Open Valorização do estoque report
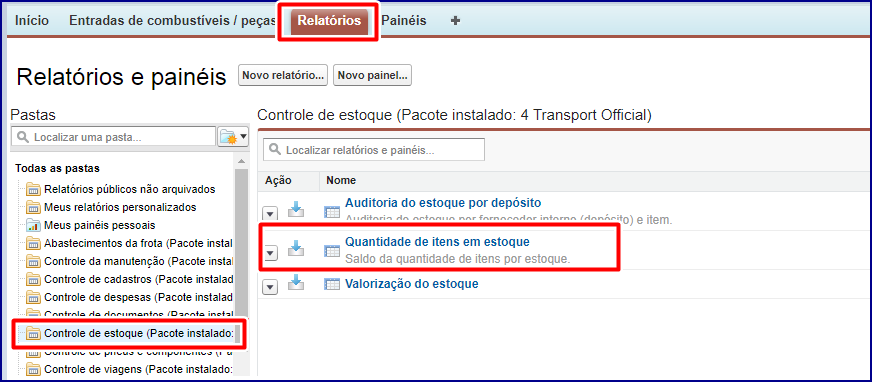Image resolution: width=872 pixels, height=382 pixels. coord(412,284)
